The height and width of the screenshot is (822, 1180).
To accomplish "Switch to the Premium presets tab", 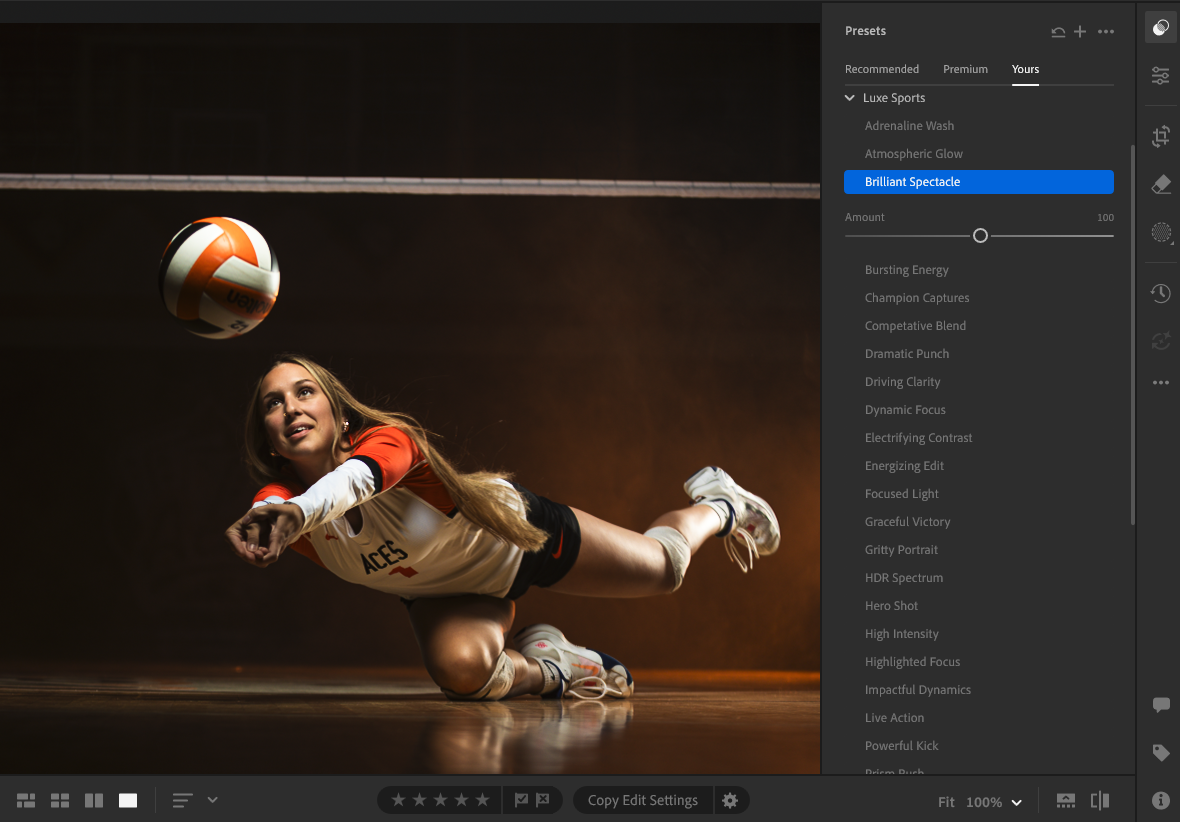I will click(965, 69).
